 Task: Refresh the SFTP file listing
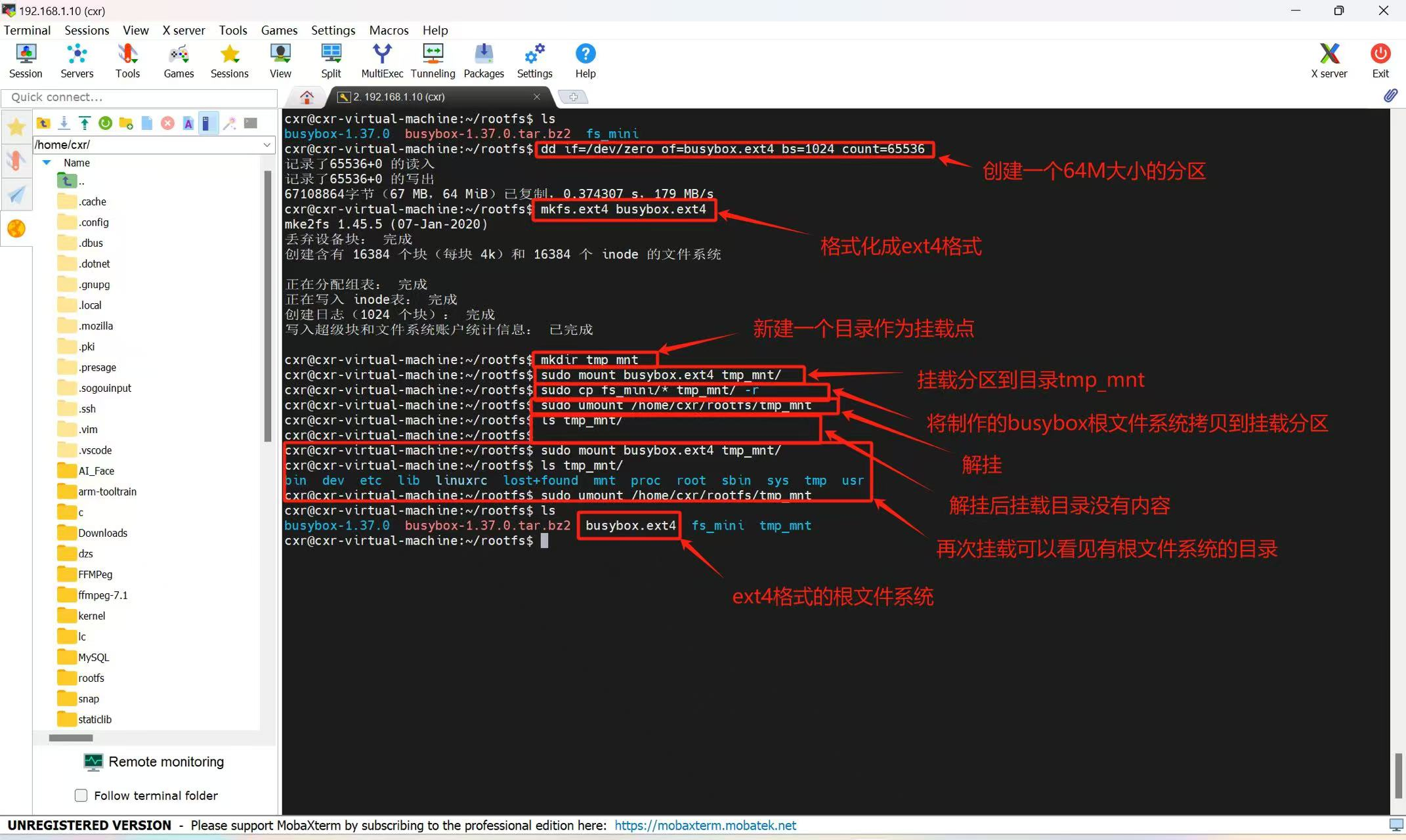tap(105, 123)
